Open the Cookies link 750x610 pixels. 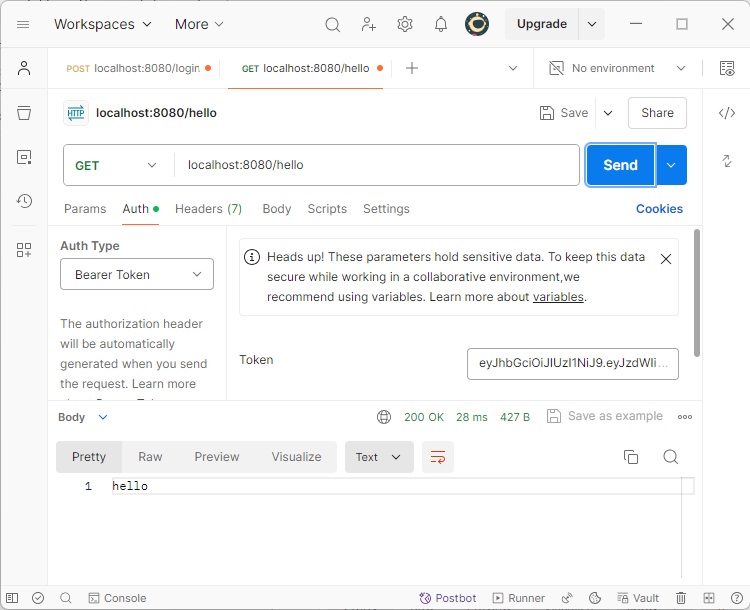click(x=659, y=209)
